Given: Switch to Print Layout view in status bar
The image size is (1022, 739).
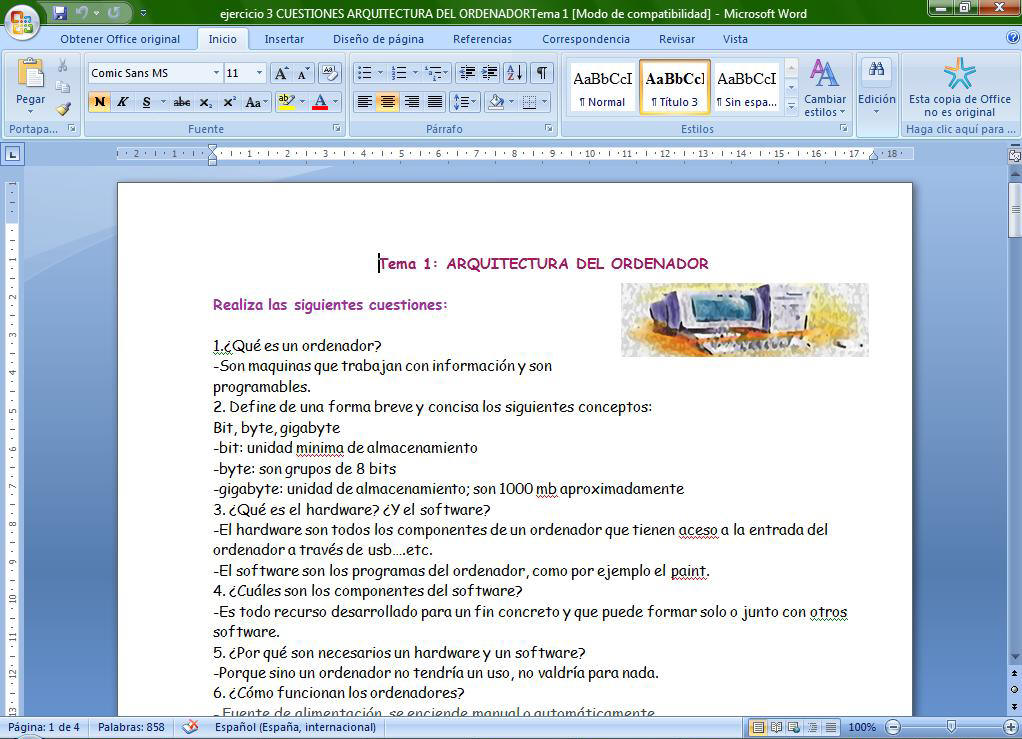Looking at the screenshot, I should (758, 727).
